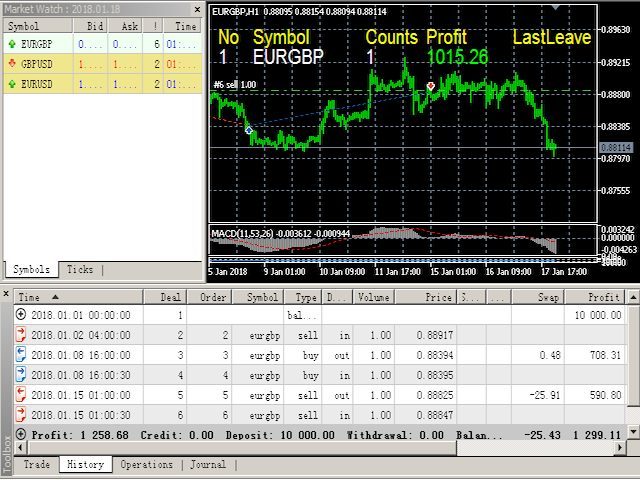Click the red sell exit marker on the chart
The height and width of the screenshot is (480, 640).
click(430, 87)
